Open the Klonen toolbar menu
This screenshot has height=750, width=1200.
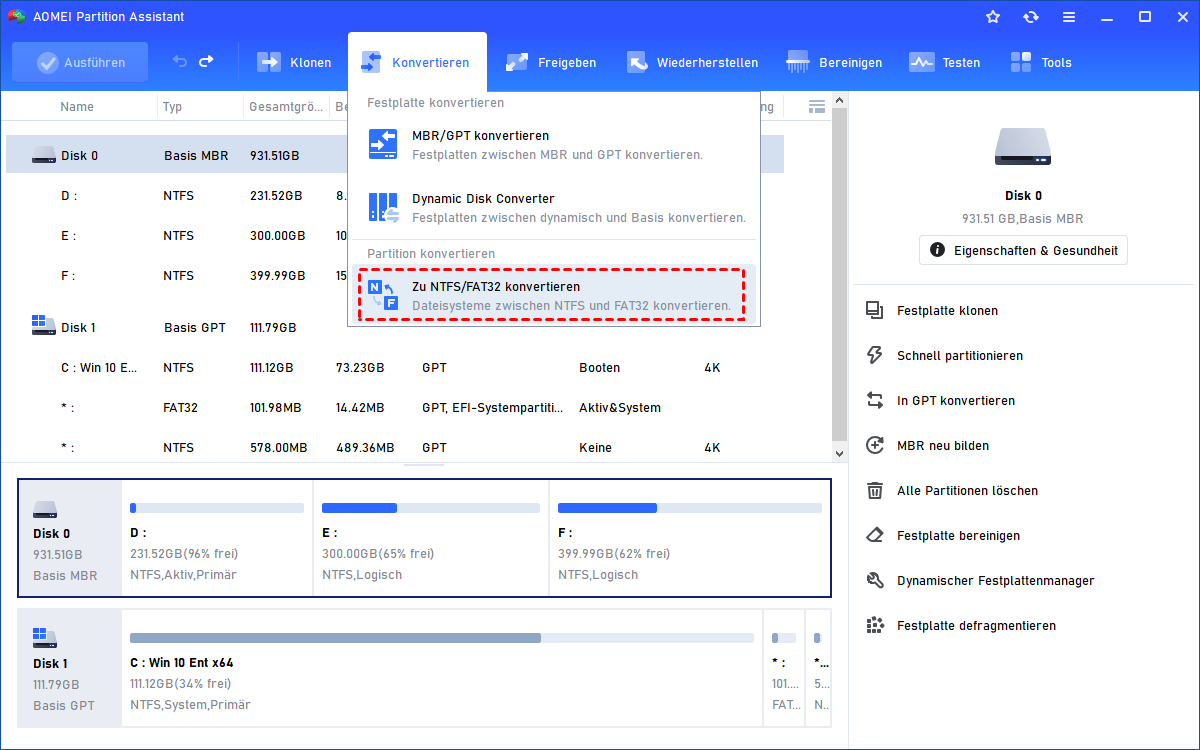pyautogui.click(x=294, y=62)
